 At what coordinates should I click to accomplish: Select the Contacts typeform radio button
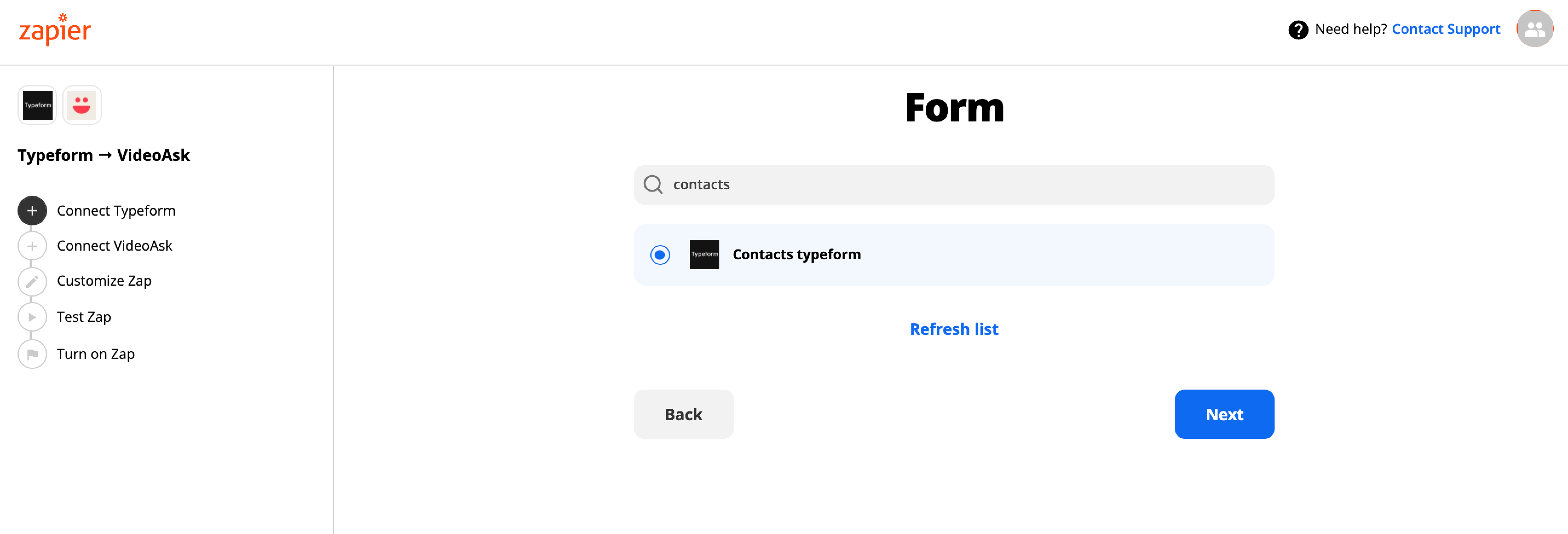point(660,255)
